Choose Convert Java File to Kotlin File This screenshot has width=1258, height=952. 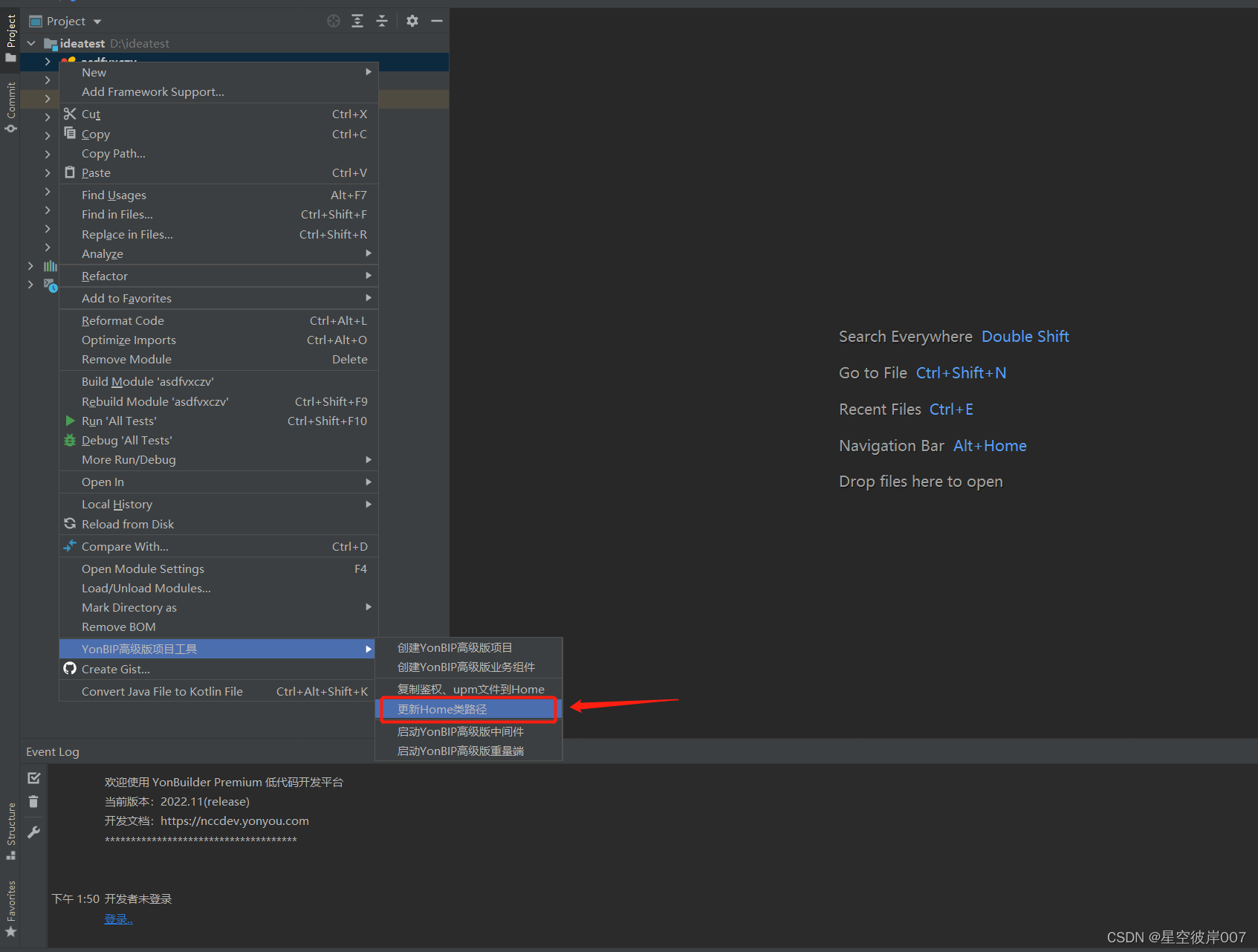218,691
